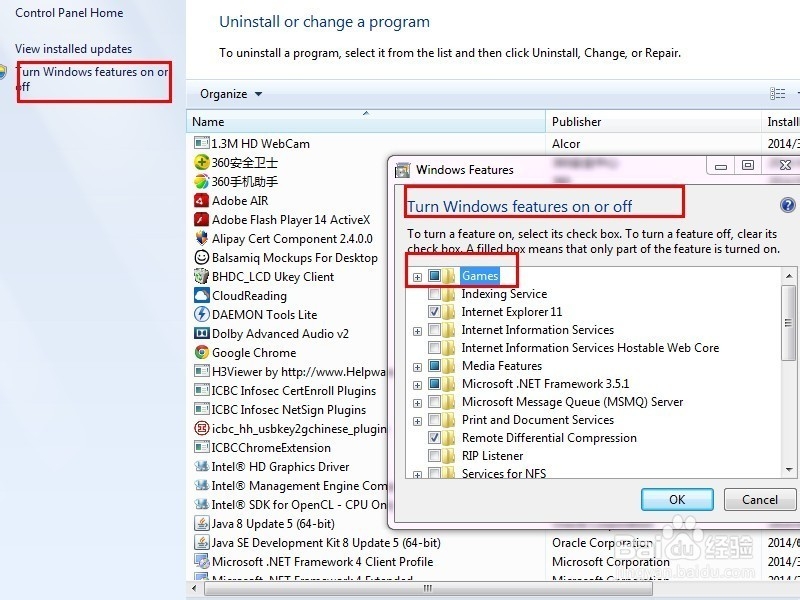Go to Control Panel Home

[x=69, y=13]
